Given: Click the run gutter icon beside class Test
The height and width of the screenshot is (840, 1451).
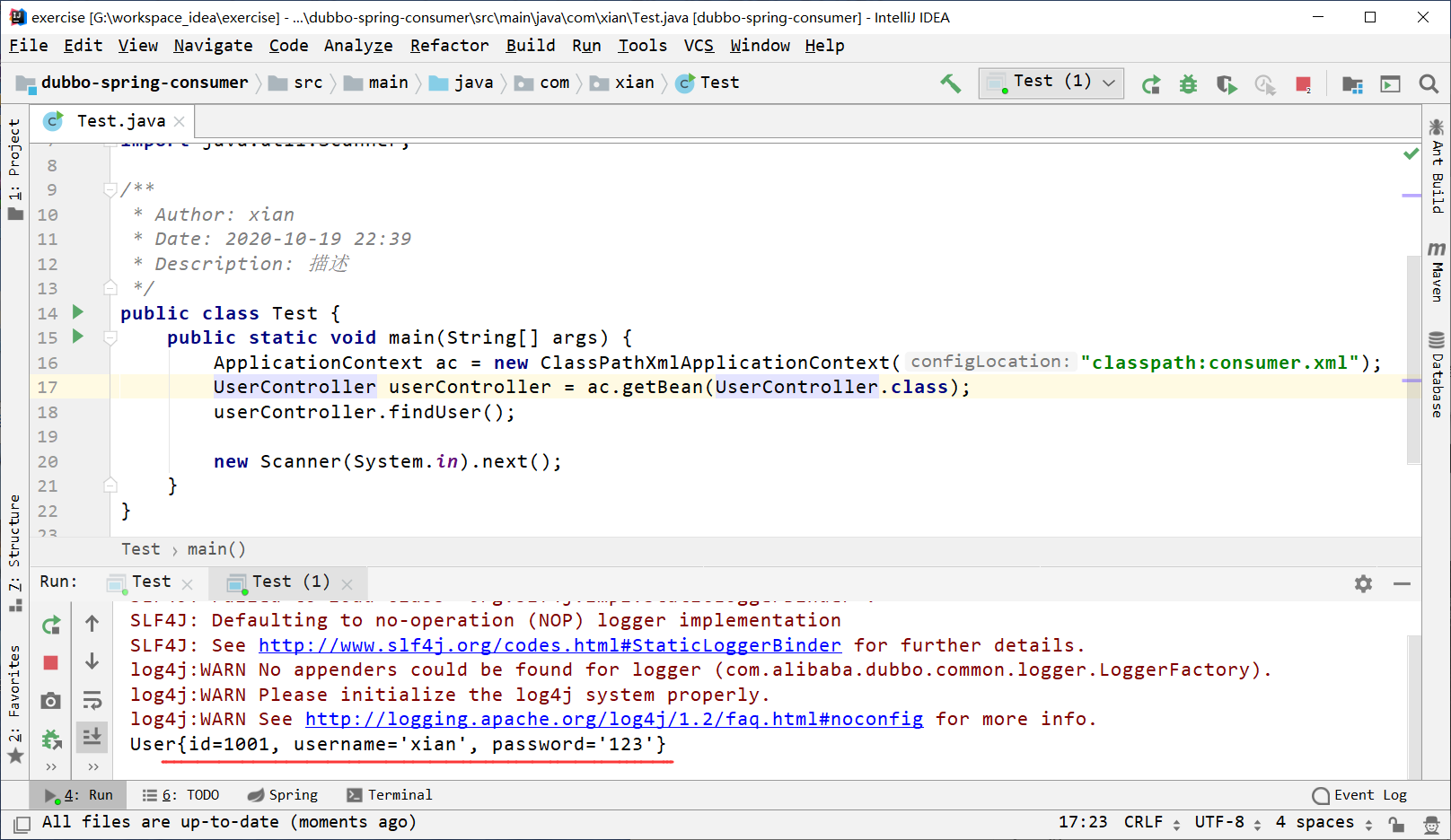Looking at the screenshot, I should [78, 312].
